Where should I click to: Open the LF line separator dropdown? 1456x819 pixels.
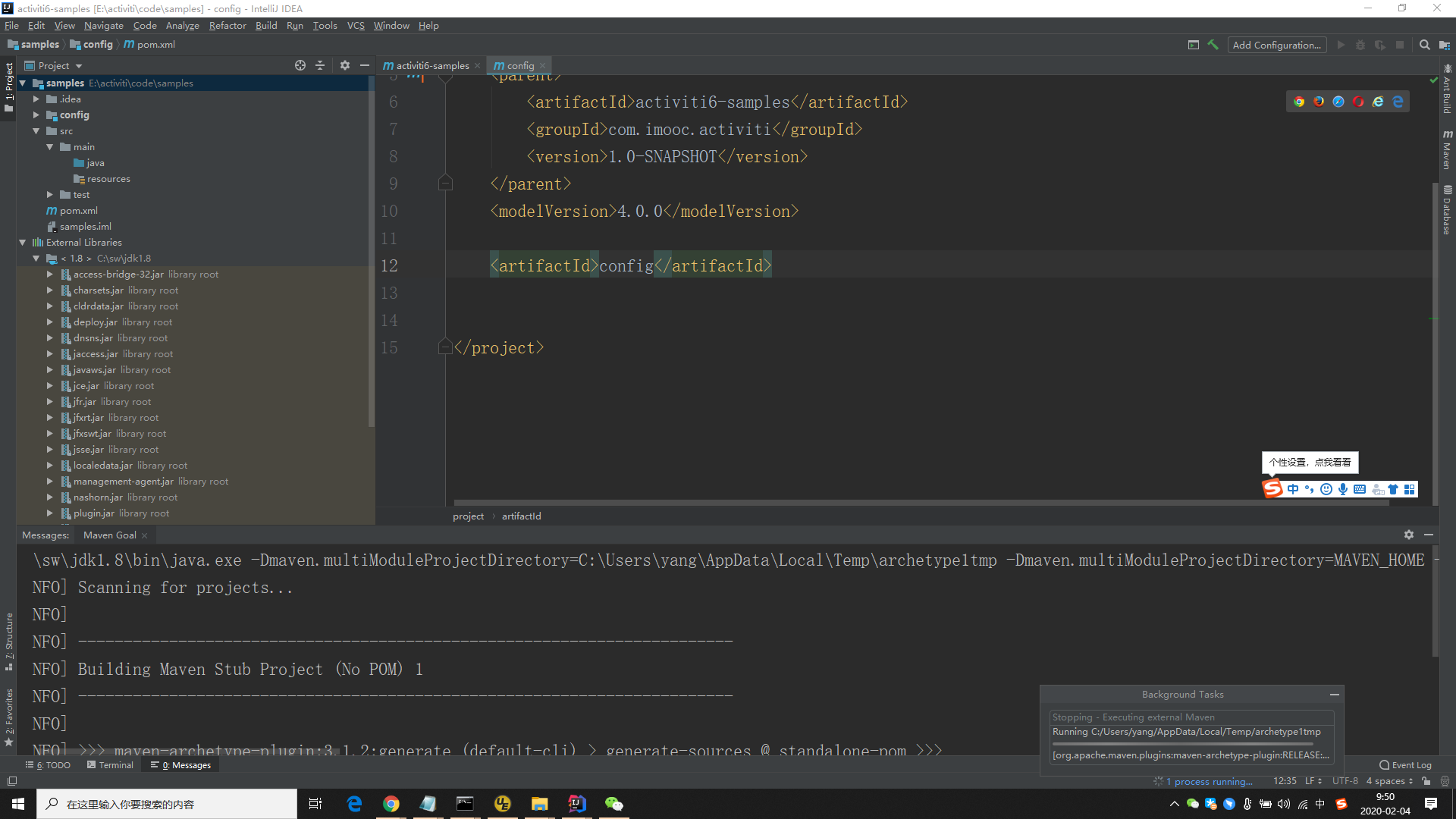[x=1313, y=781]
